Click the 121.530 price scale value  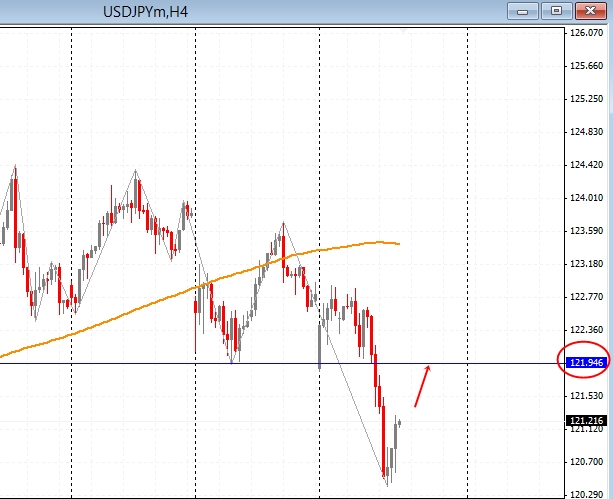(587, 396)
